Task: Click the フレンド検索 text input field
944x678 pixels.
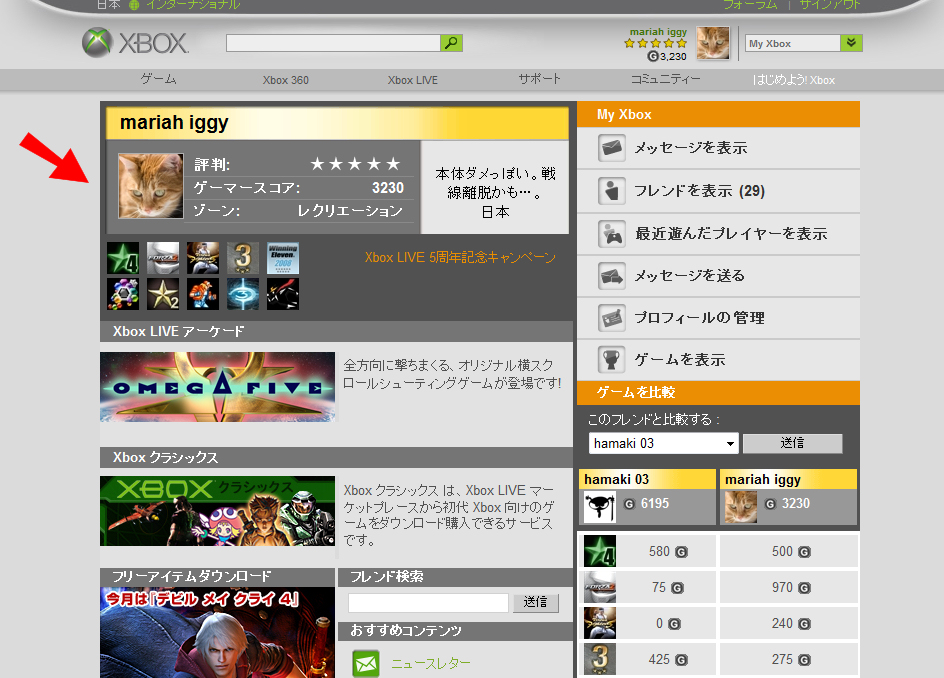Action: click(x=428, y=603)
